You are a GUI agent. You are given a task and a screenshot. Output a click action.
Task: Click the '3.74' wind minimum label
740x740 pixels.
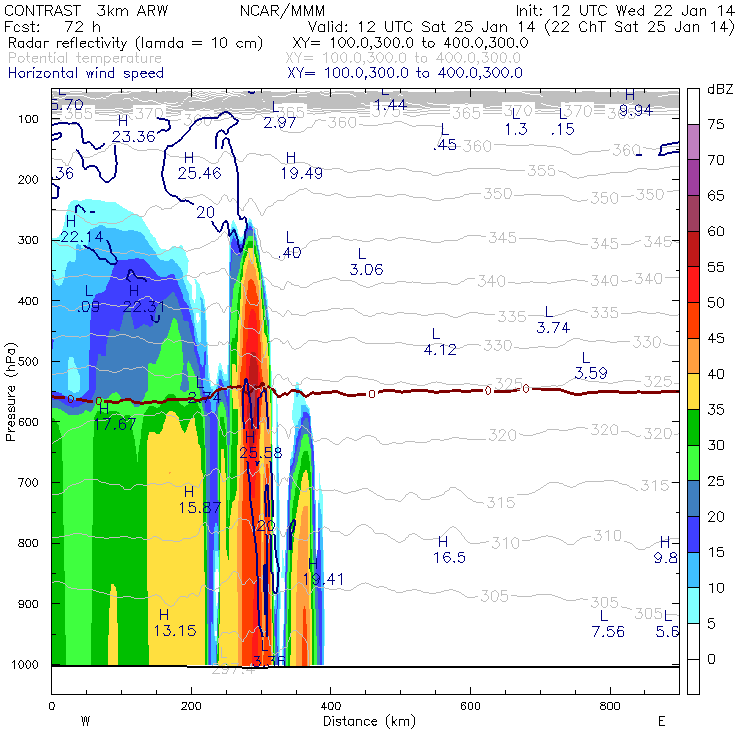[553, 328]
